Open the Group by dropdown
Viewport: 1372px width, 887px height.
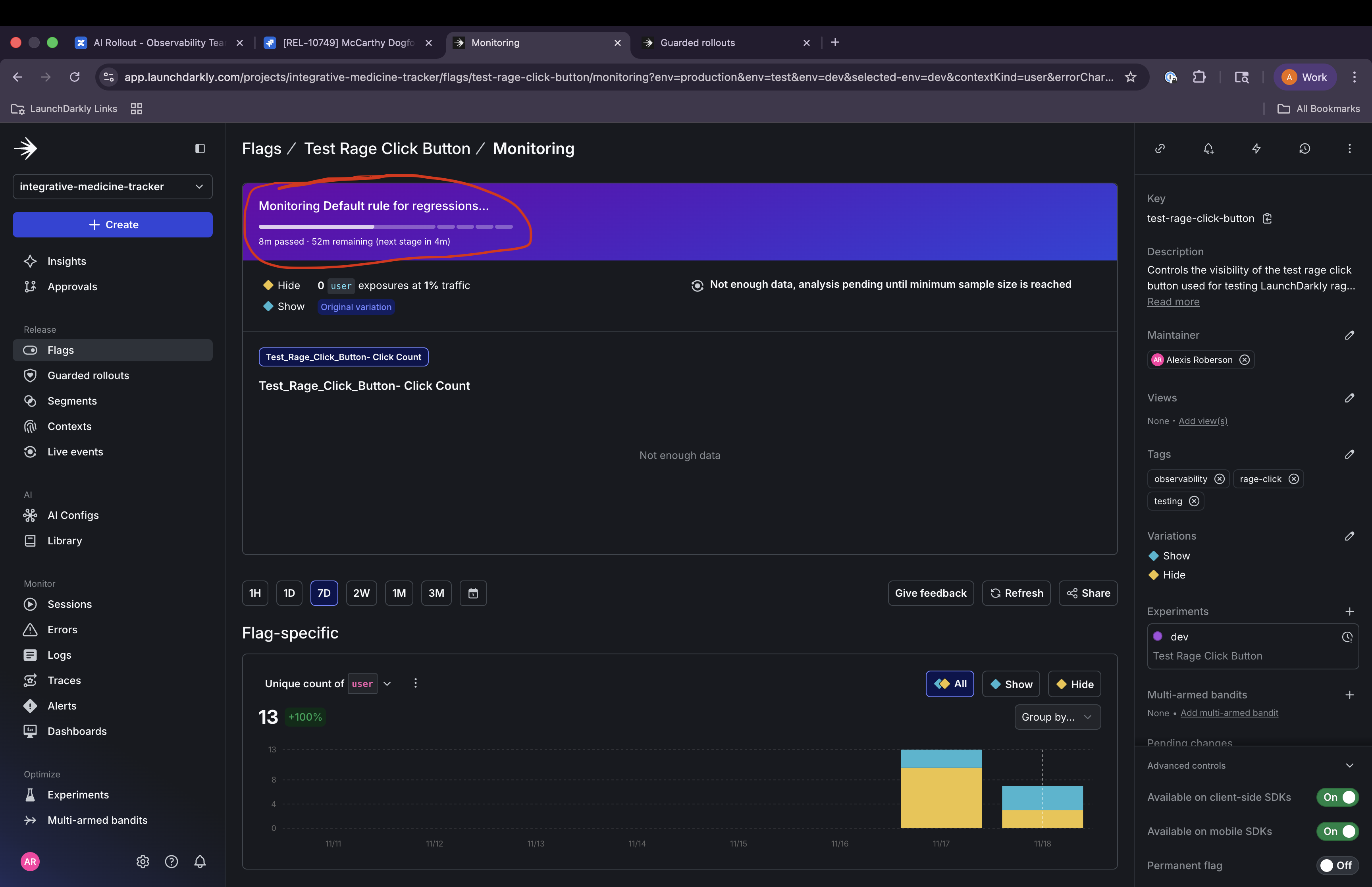[1056, 717]
